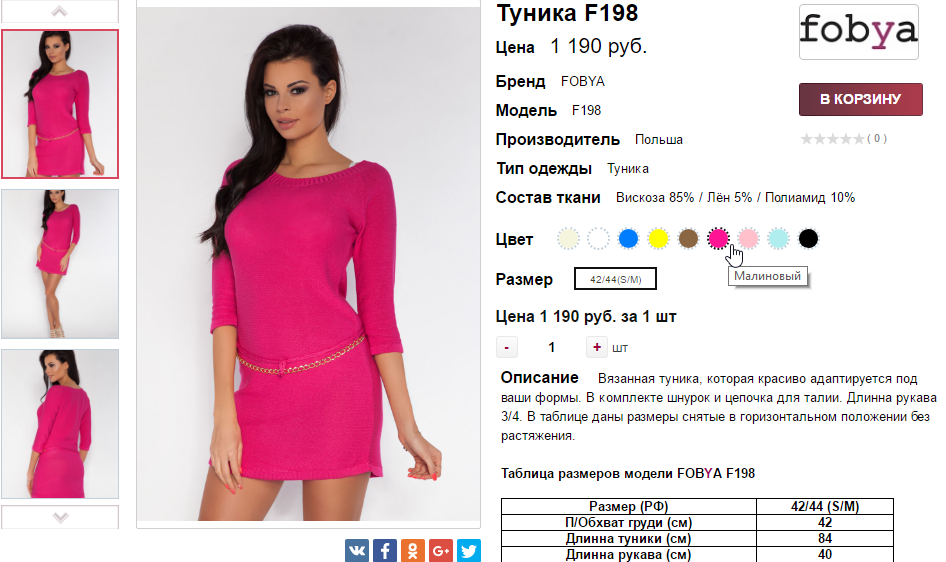Decrease quantity with minus button
This screenshot has width=946, height=562.
pos(507,347)
